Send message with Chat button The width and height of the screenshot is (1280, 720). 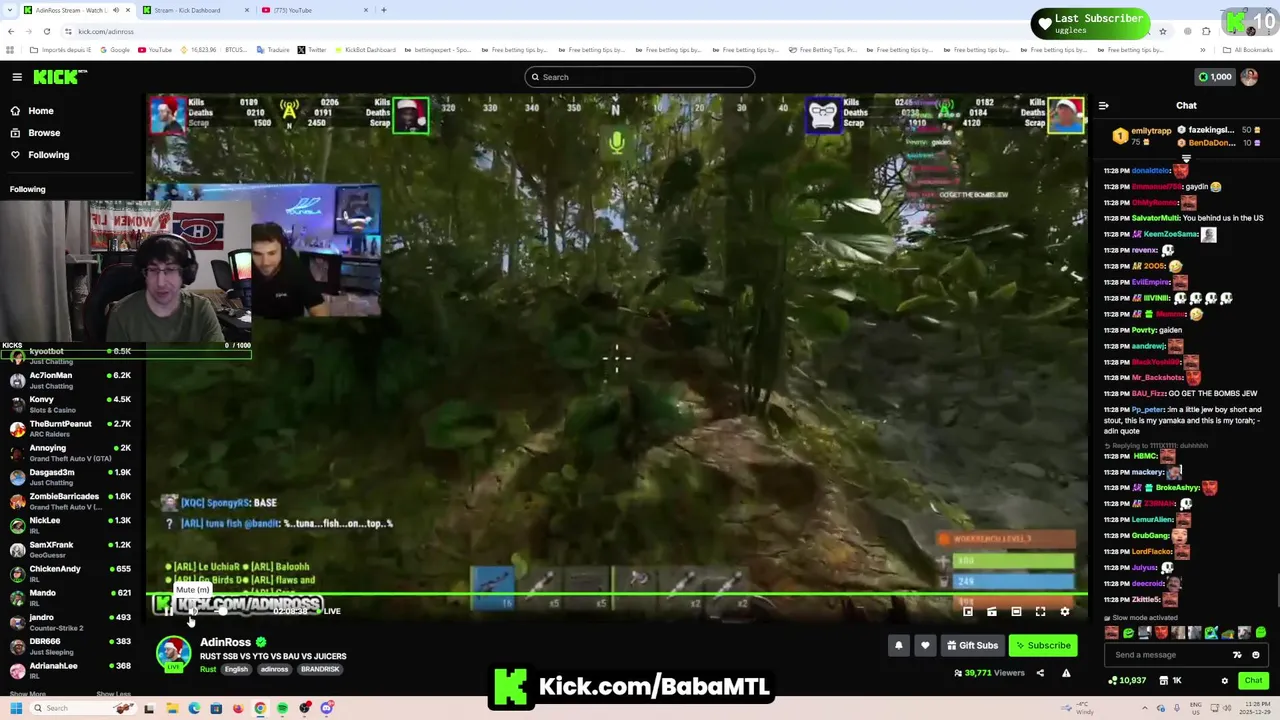1253,681
